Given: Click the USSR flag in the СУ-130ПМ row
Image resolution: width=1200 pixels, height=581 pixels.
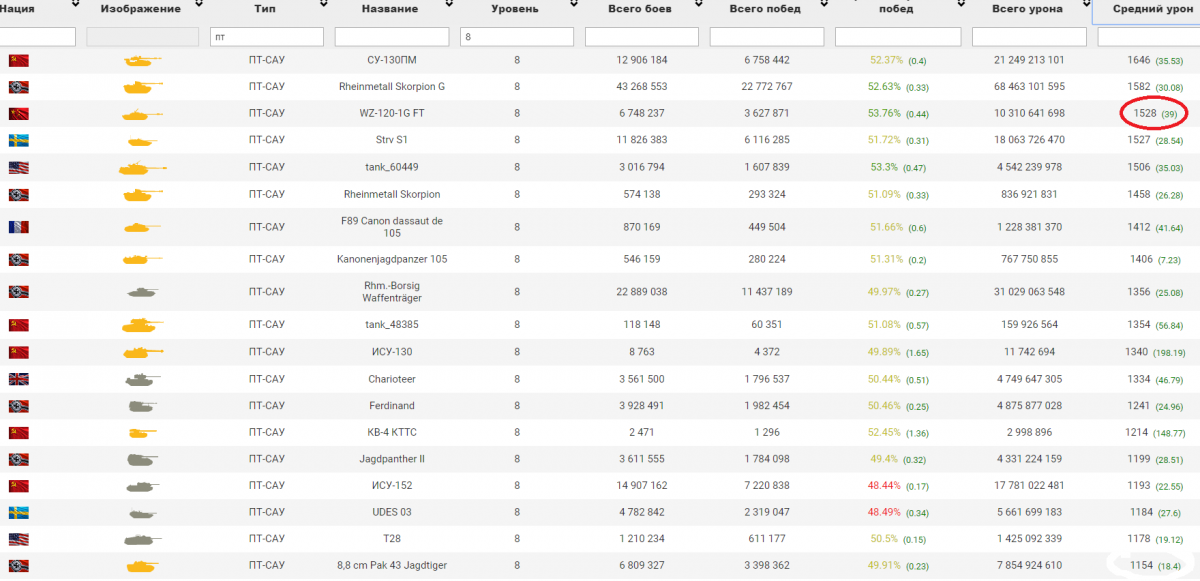Looking at the screenshot, I should pos(18,61).
